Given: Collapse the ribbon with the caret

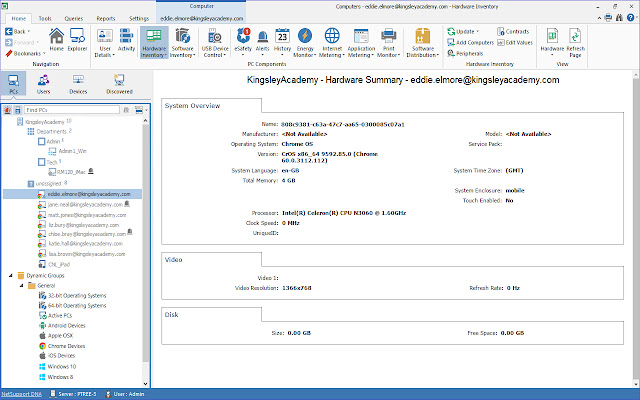Looking at the screenshot, I should click(599, 18).
